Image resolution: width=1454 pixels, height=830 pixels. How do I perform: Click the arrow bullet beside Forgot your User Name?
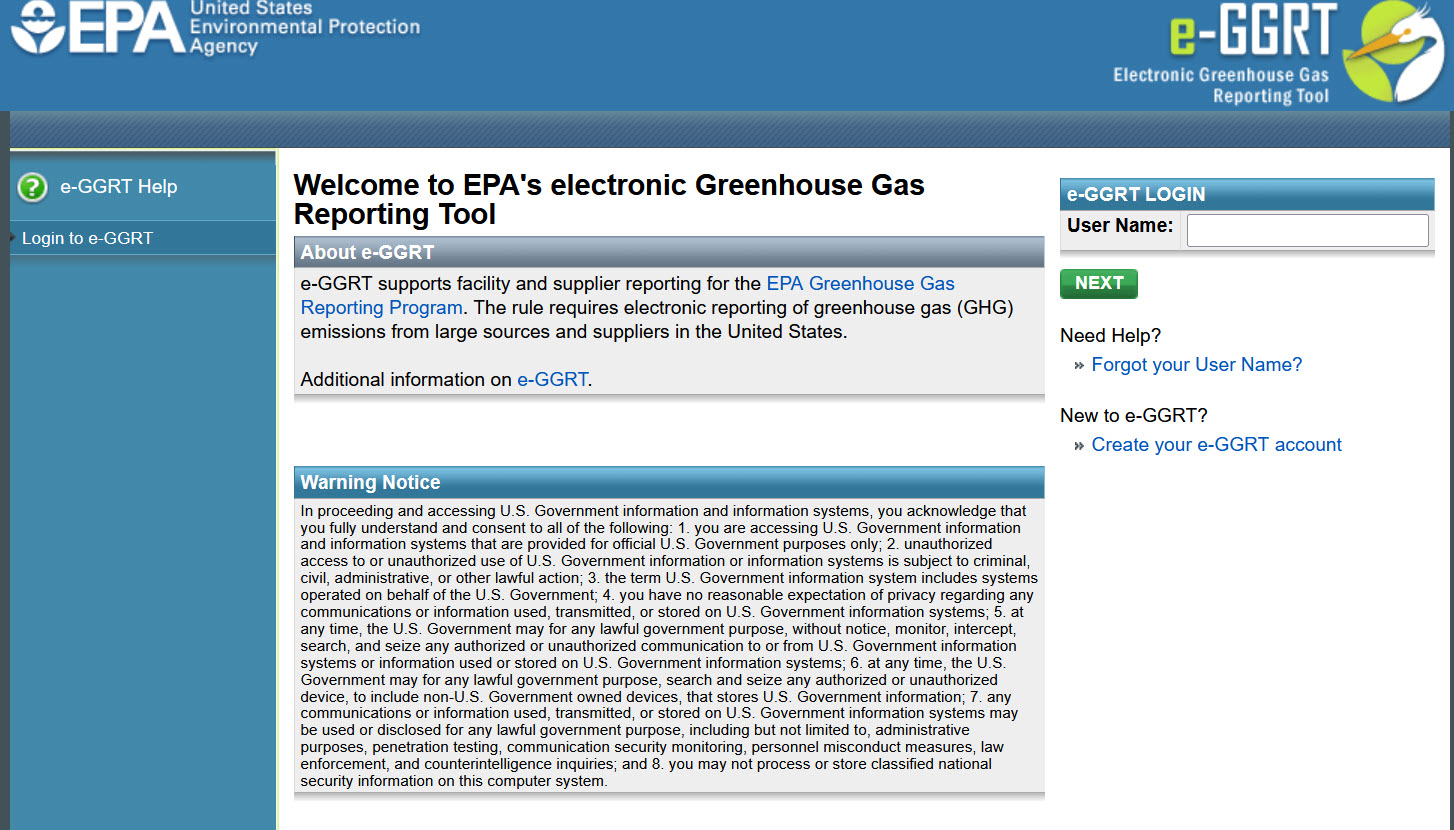(x=1079, y=366)
